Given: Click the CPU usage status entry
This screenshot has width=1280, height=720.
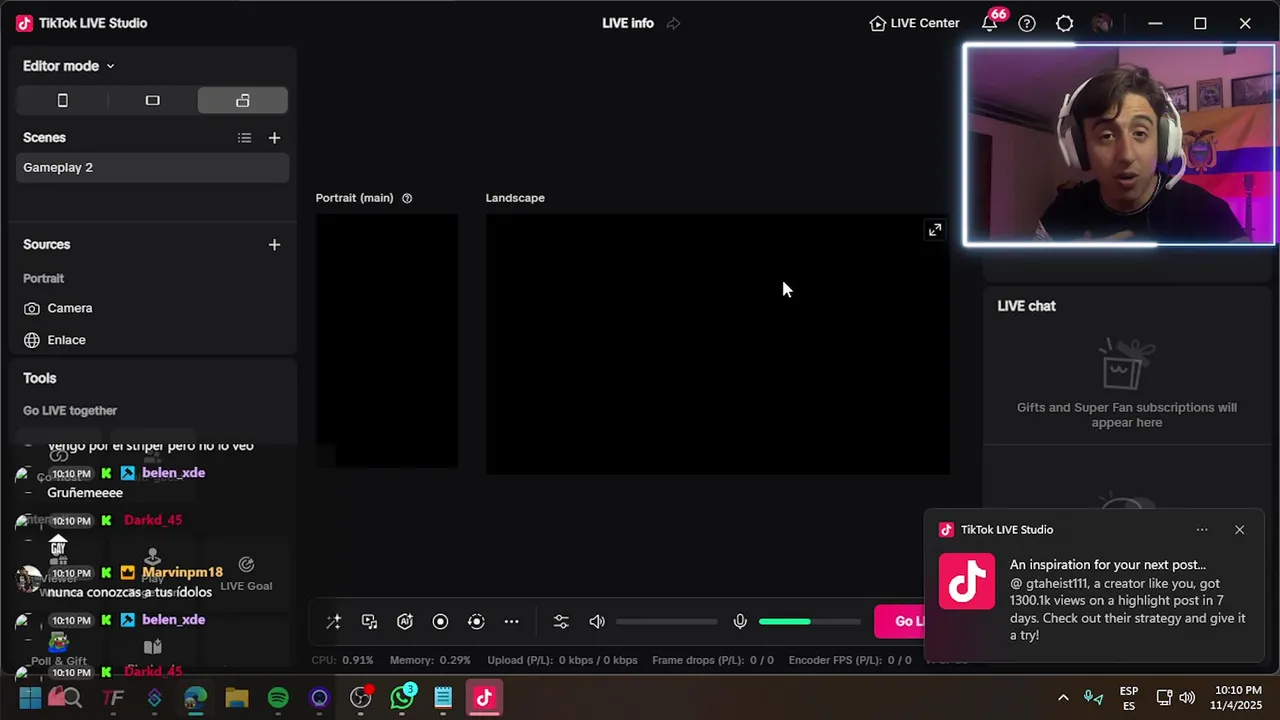Looking at the screenshot, I should pyautogui.click(x=342, y=660).
